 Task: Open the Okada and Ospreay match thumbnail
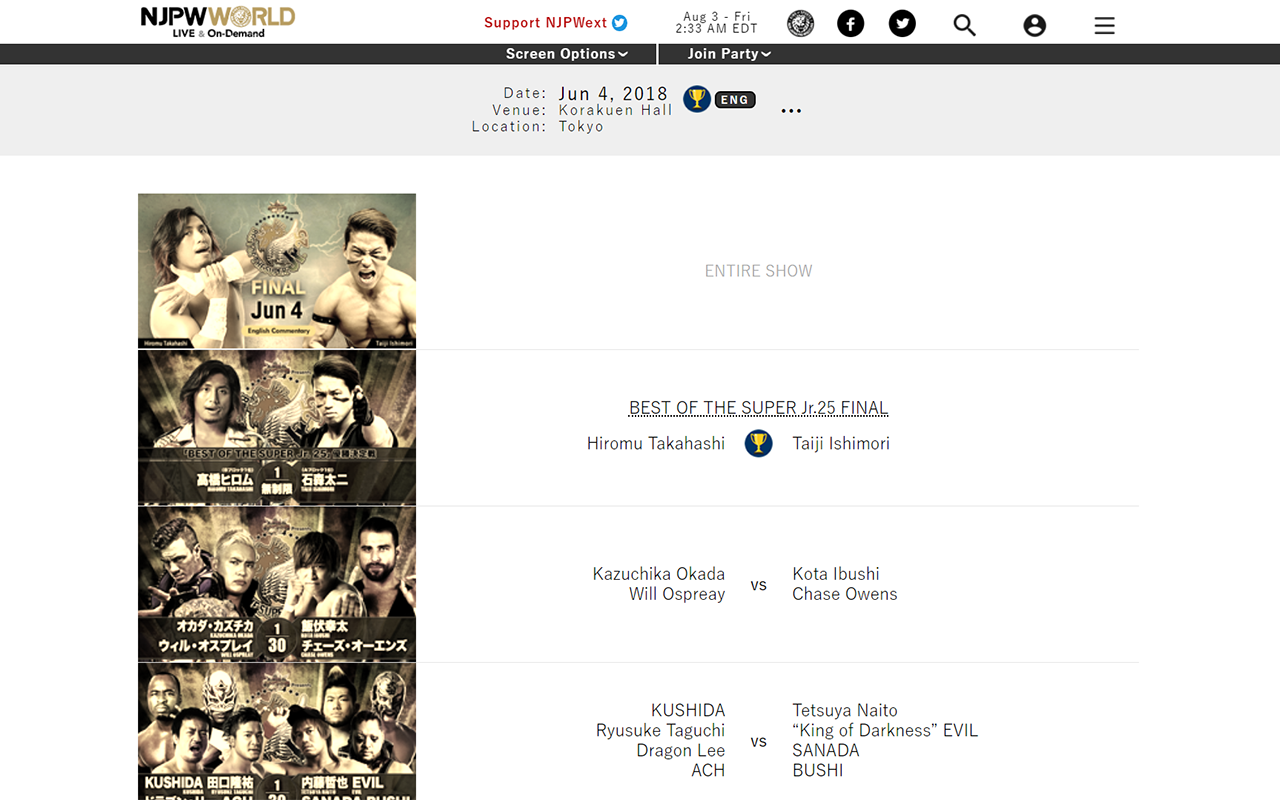(x=277, y=584)
